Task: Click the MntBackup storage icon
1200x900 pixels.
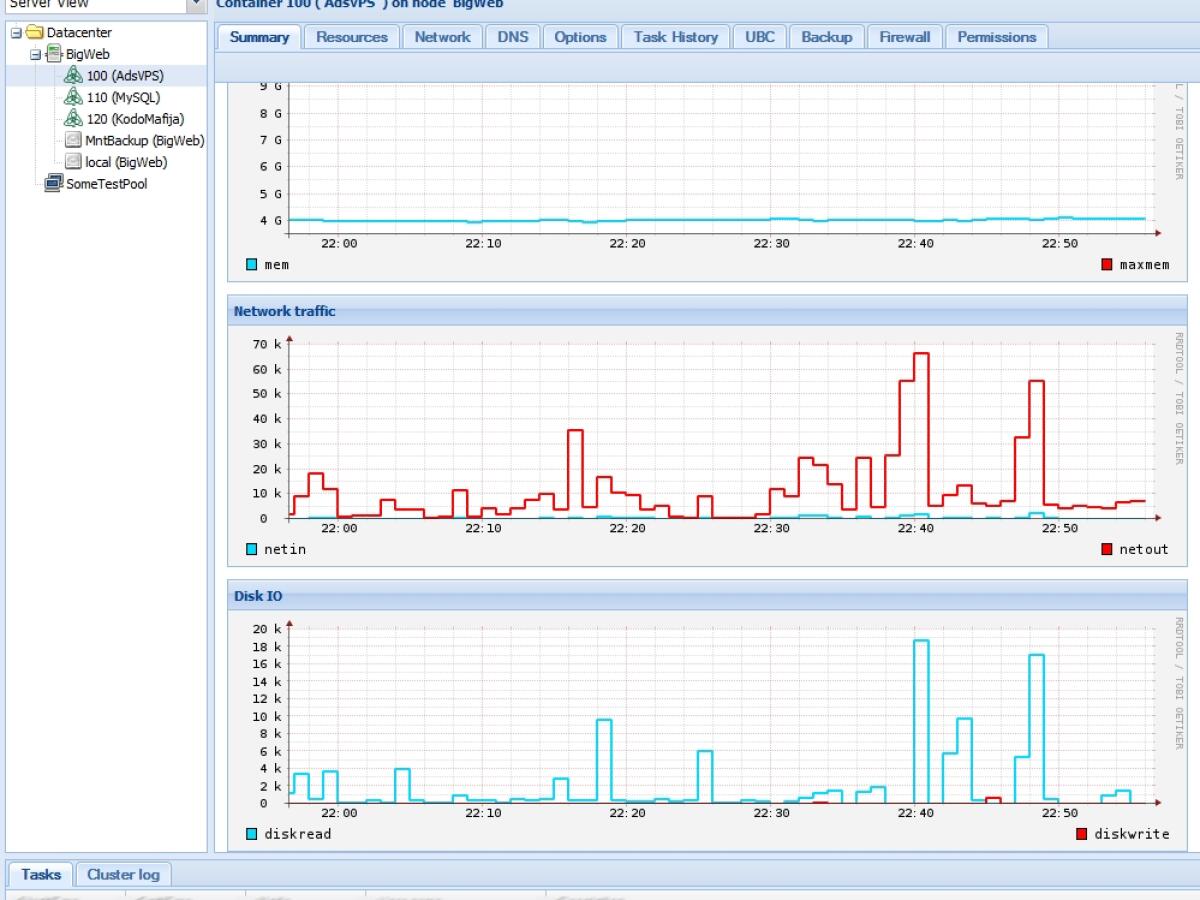Action: coord(73,141)
